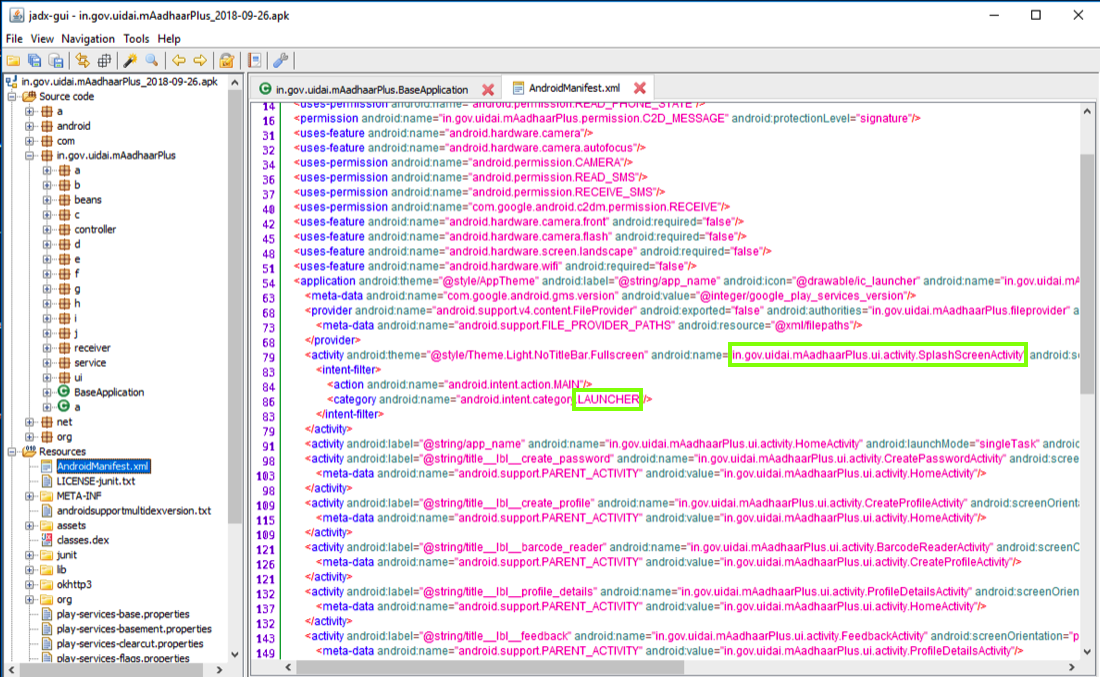Click the editor vertical scrollbar

(x=1088, y=270)
